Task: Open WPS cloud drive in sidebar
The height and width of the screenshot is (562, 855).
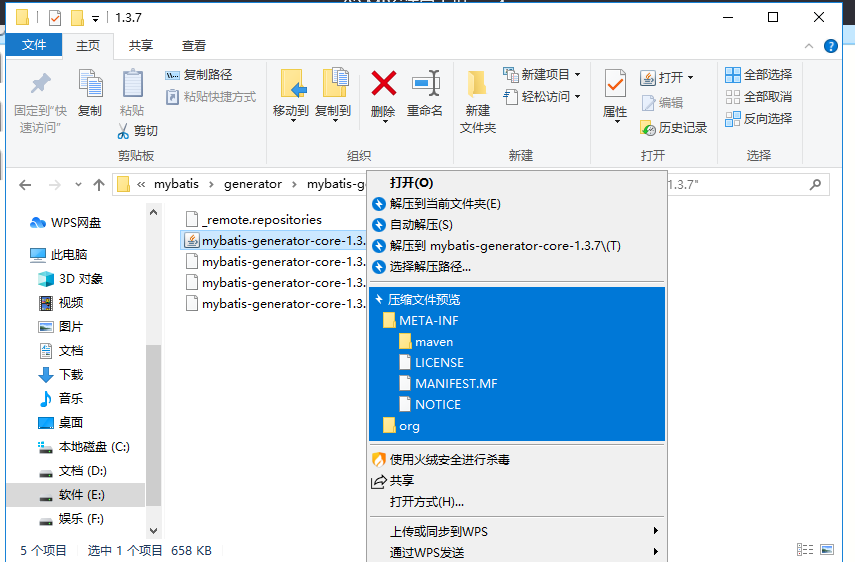Action: (65, 223)
